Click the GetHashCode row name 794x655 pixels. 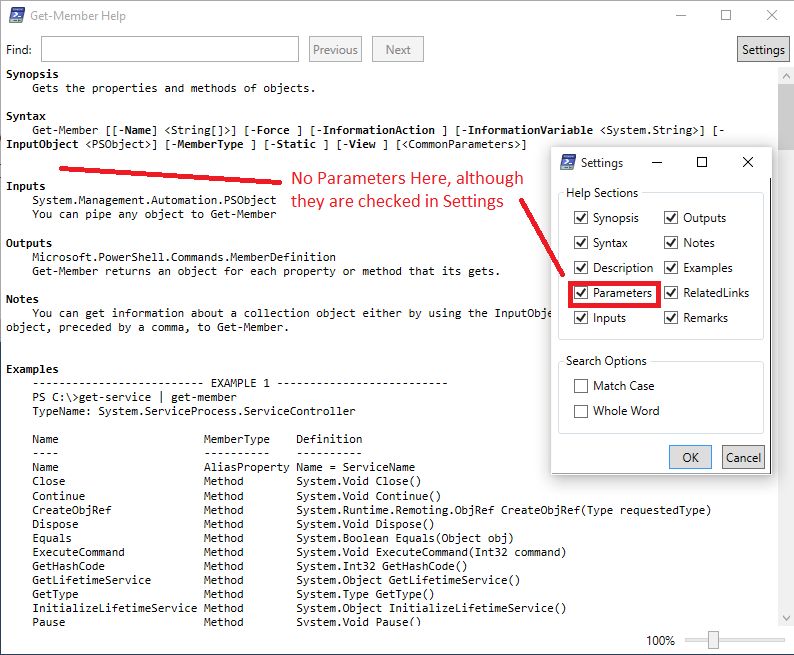68,566
